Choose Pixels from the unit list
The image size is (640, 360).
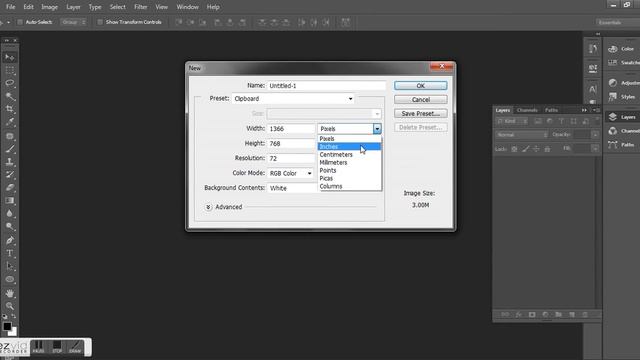[x=349, y=139]
